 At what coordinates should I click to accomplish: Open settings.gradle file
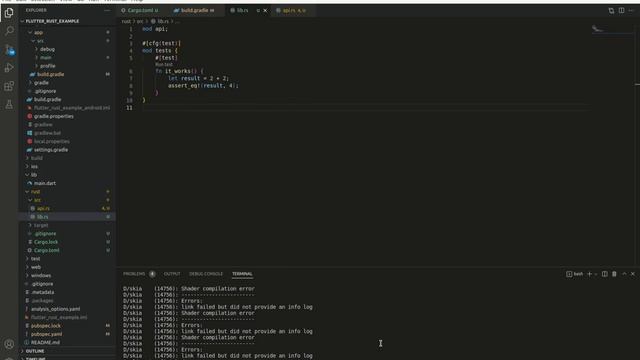coord(51,149)
